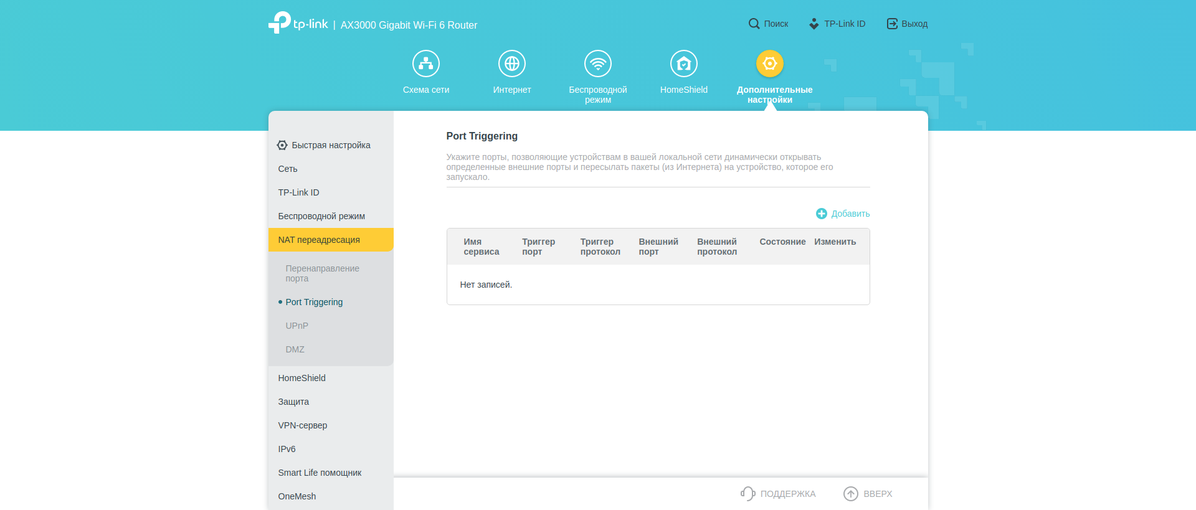Viewport: 1196px width, 510px height.
Task: Click the TP-Link logo
Action: 298,23
